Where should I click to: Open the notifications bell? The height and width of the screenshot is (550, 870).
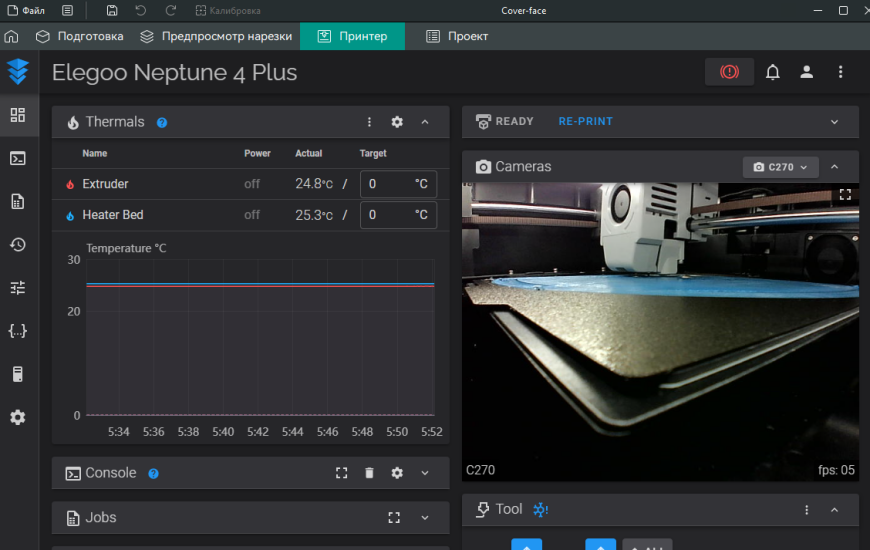(773, 72)
